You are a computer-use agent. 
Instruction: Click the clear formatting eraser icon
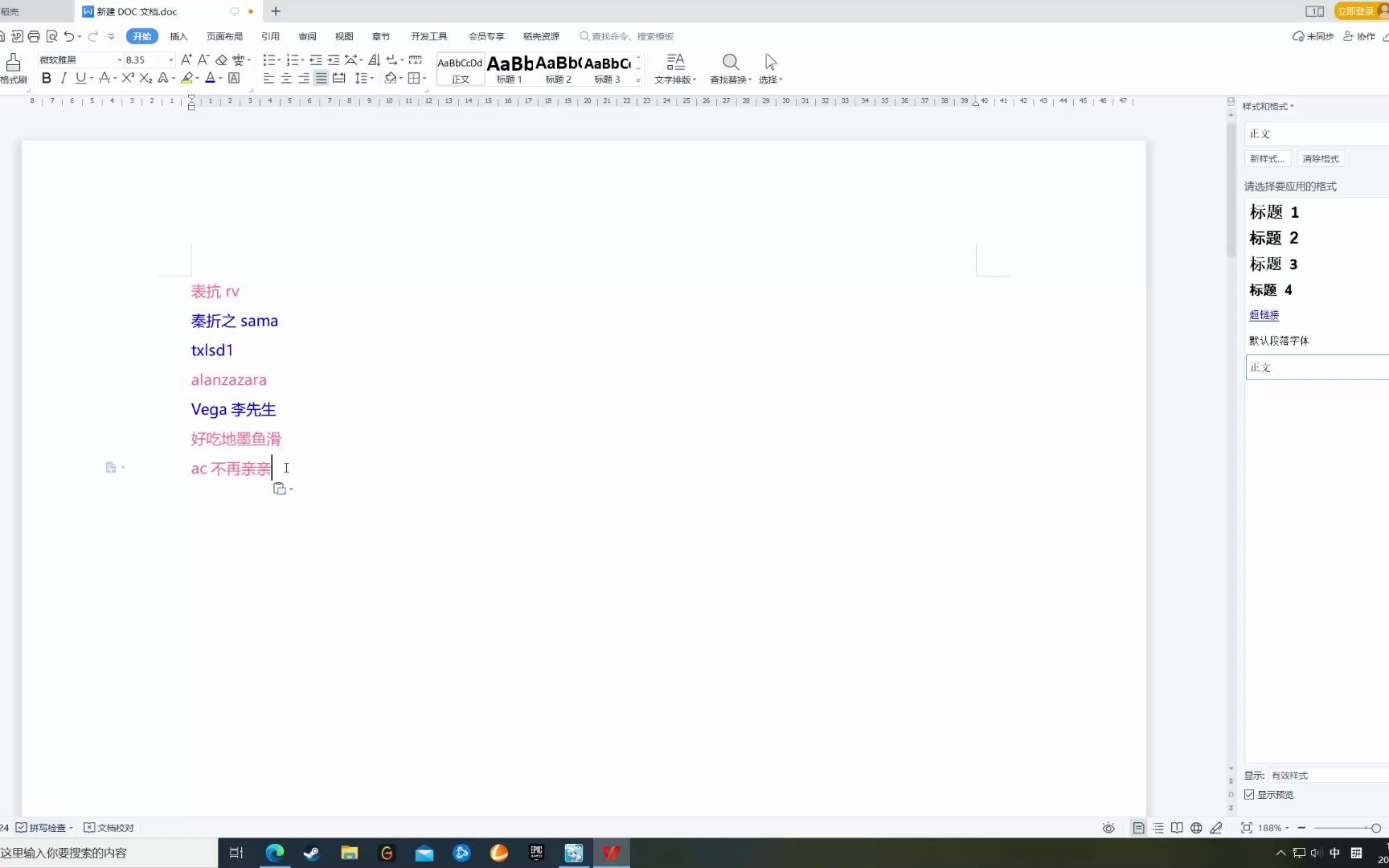click(221, 59)
